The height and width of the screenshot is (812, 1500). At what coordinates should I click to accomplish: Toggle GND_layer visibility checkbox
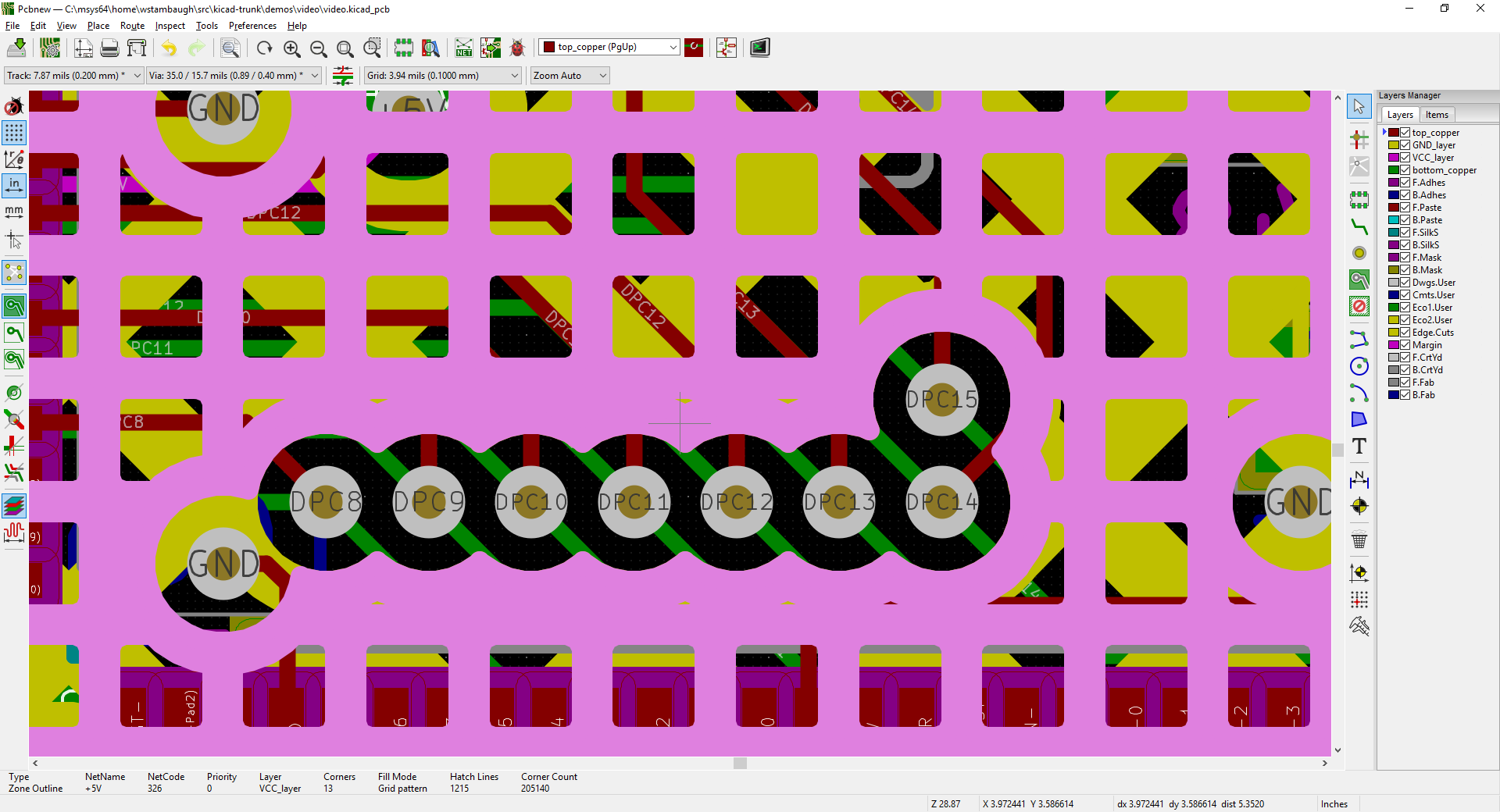(x=1405, y=145)
